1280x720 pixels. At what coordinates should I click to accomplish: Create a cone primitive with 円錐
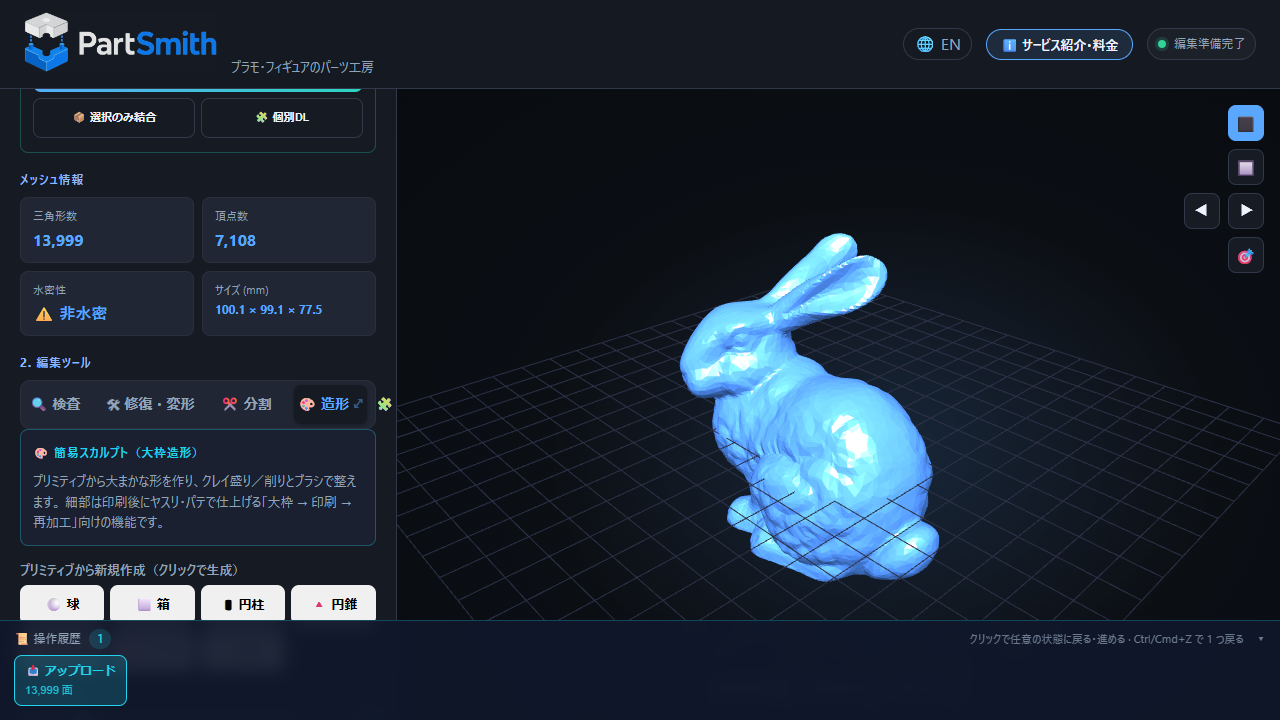pos(334,604)
